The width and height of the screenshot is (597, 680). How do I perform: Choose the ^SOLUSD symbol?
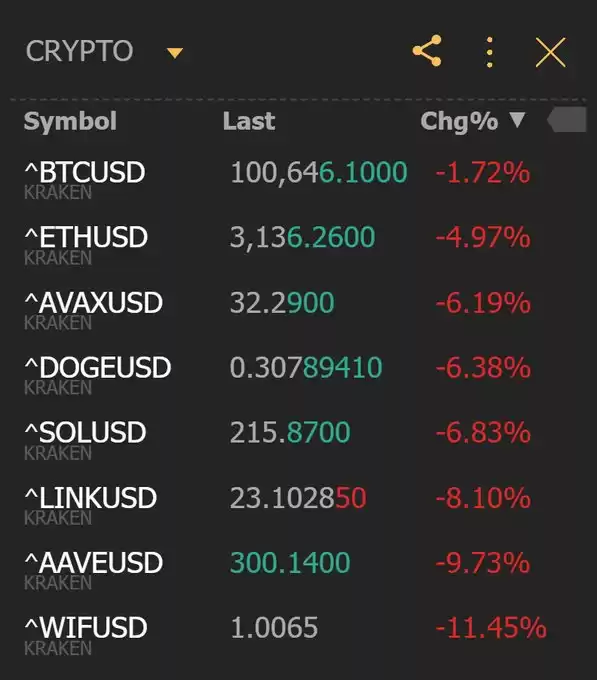[85, 432]
